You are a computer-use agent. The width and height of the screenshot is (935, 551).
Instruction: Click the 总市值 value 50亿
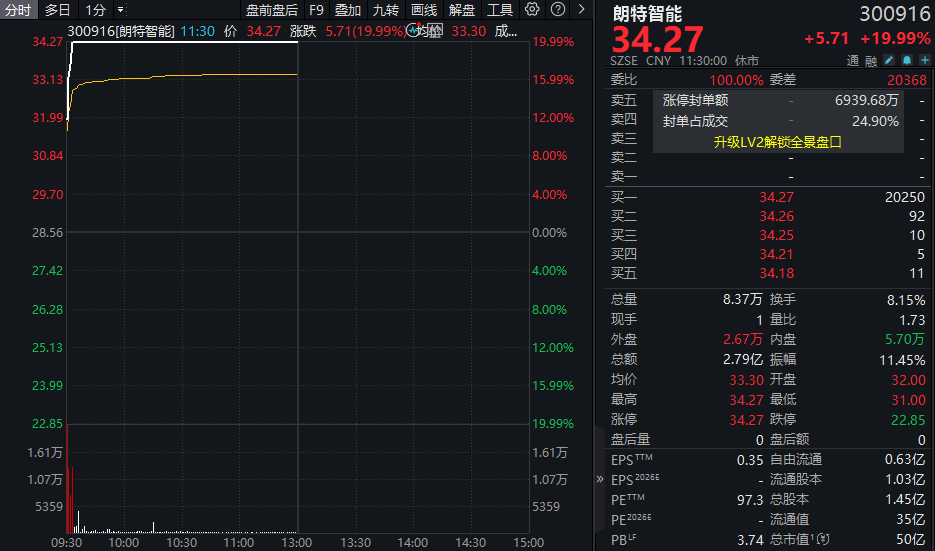tap(912, 540)
